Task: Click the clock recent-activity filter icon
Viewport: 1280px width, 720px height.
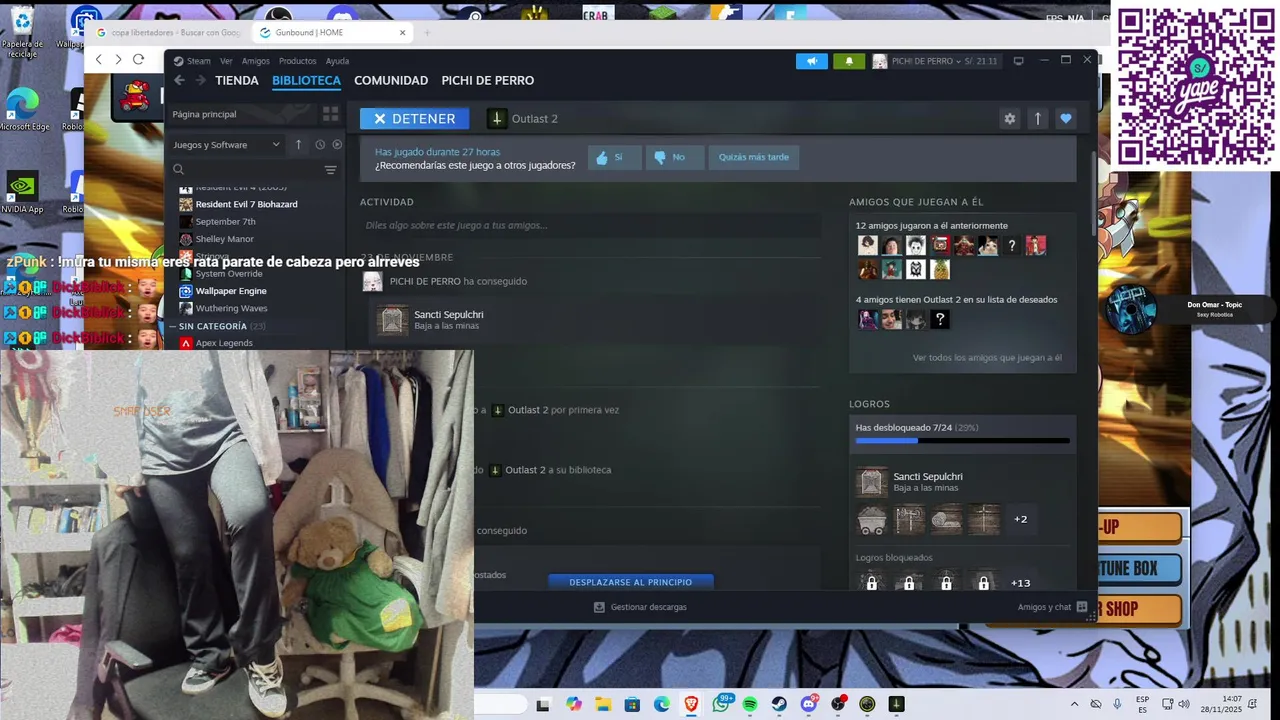Action: [x=320, y=144]
